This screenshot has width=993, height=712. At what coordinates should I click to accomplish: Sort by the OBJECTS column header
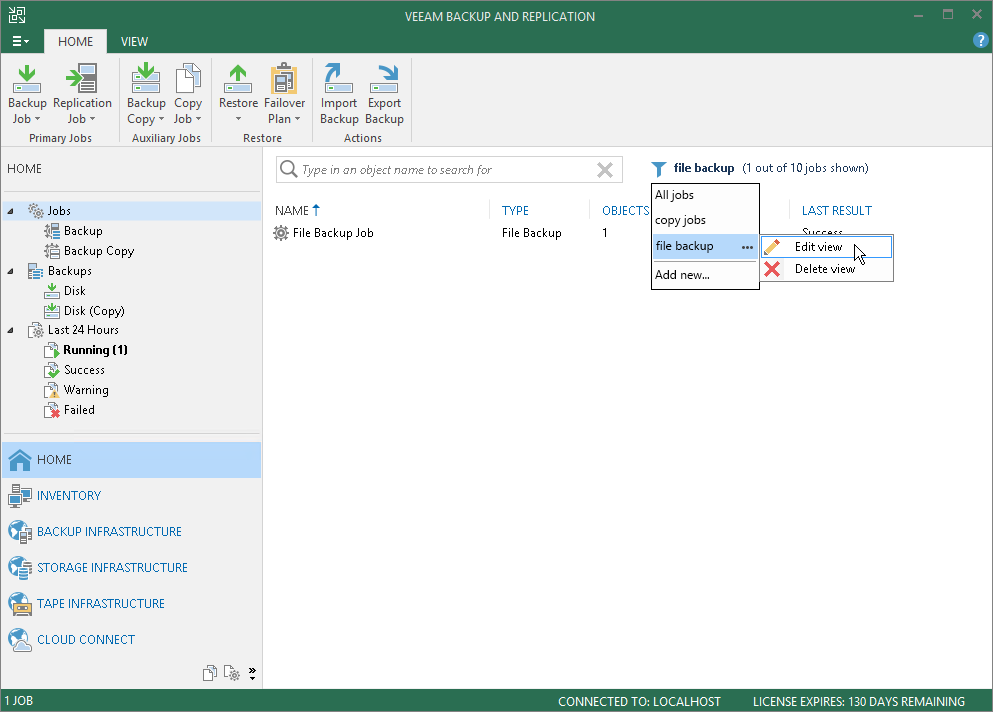coord(625,211)
